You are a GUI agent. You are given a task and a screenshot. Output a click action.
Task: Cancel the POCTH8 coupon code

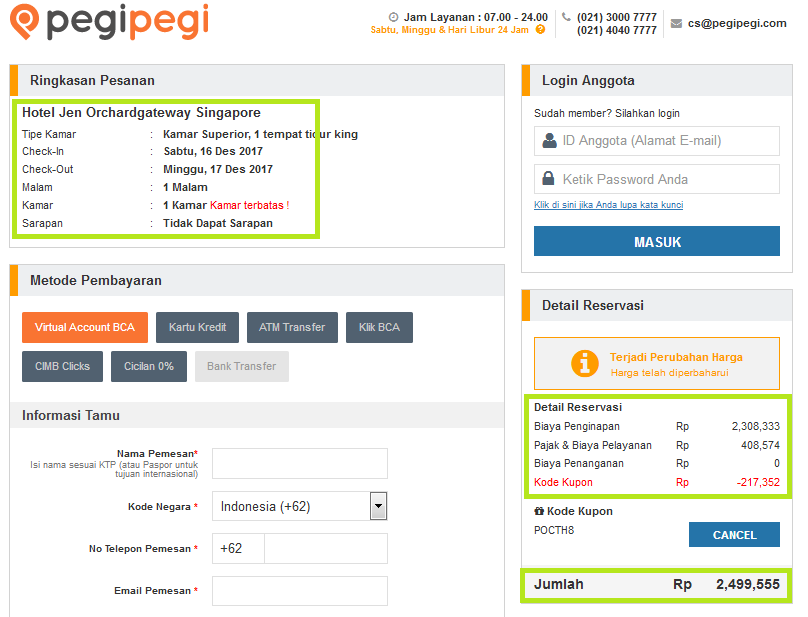click(x=734, y=535)
